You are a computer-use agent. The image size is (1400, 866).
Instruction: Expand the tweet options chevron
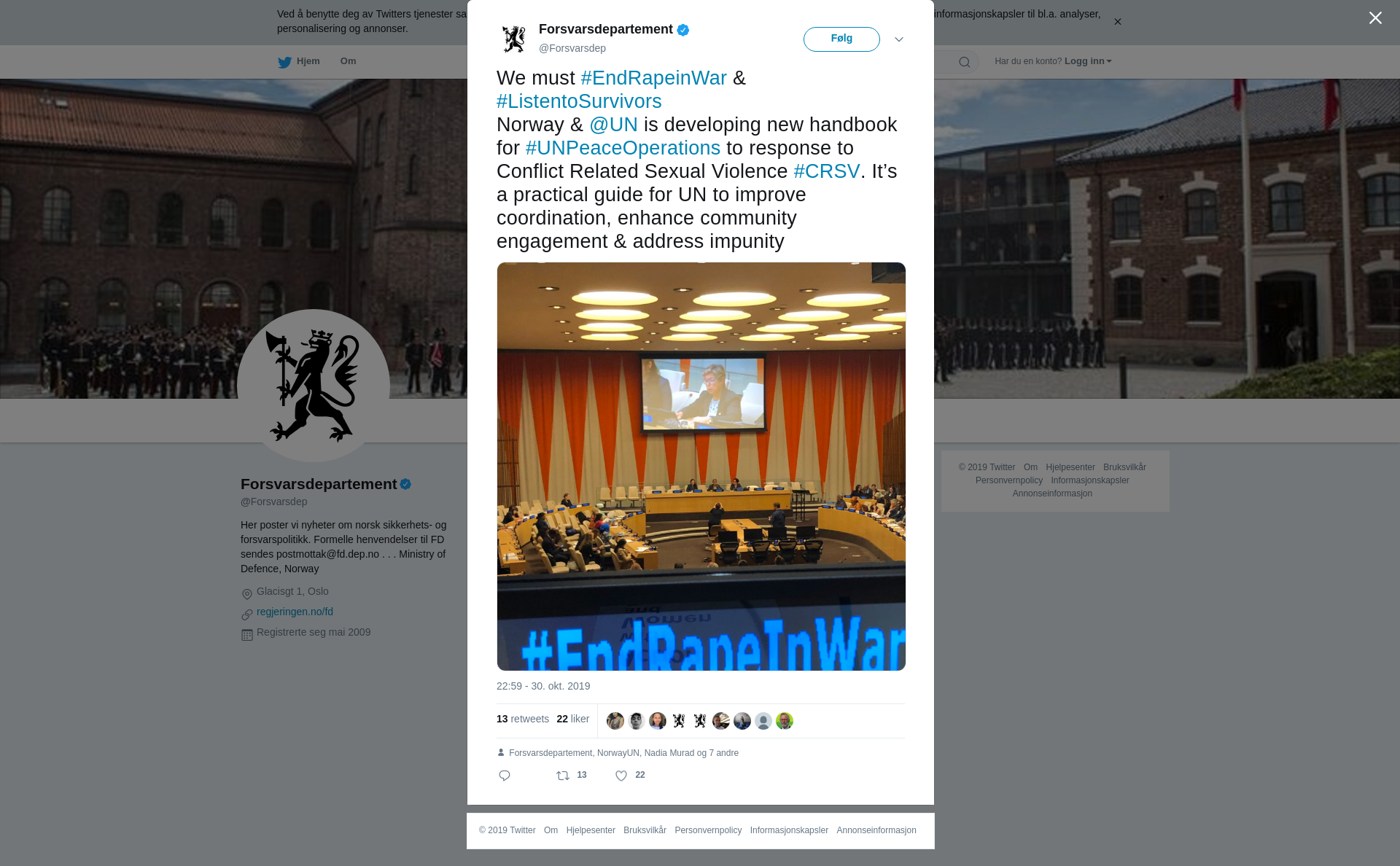coord(899,39)
